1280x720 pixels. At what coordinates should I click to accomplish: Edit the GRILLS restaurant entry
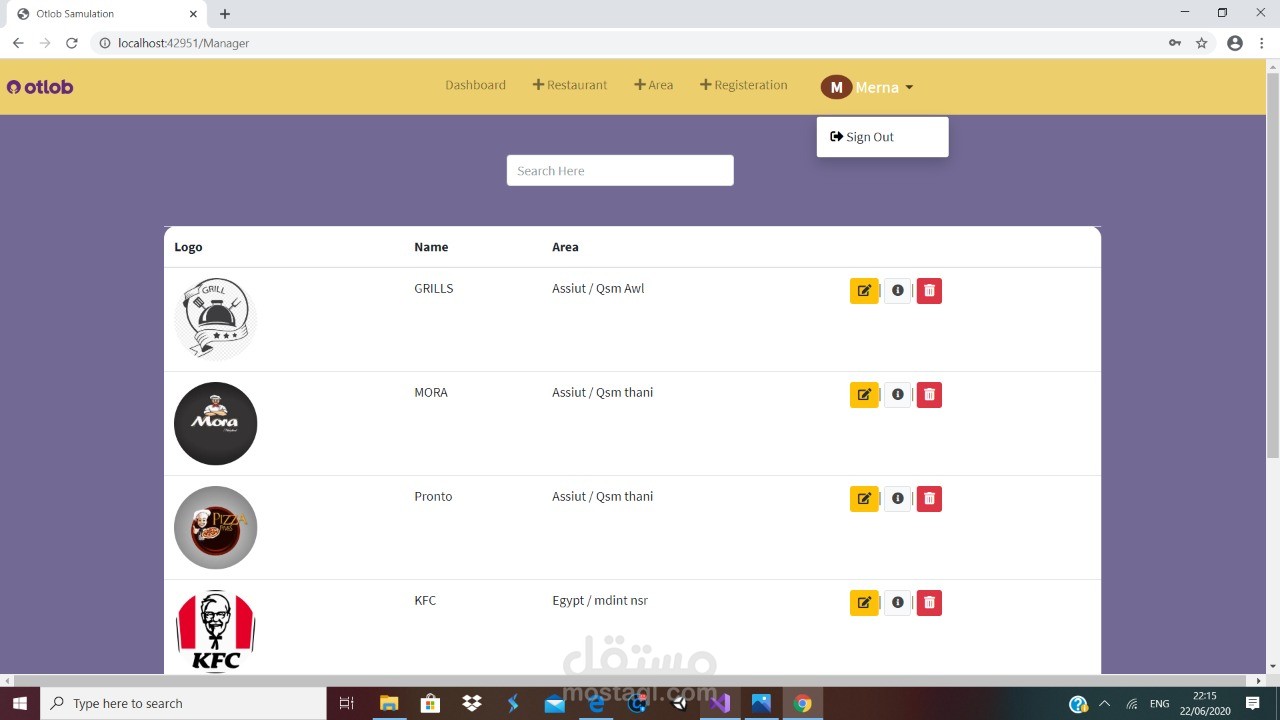[864, 291]
